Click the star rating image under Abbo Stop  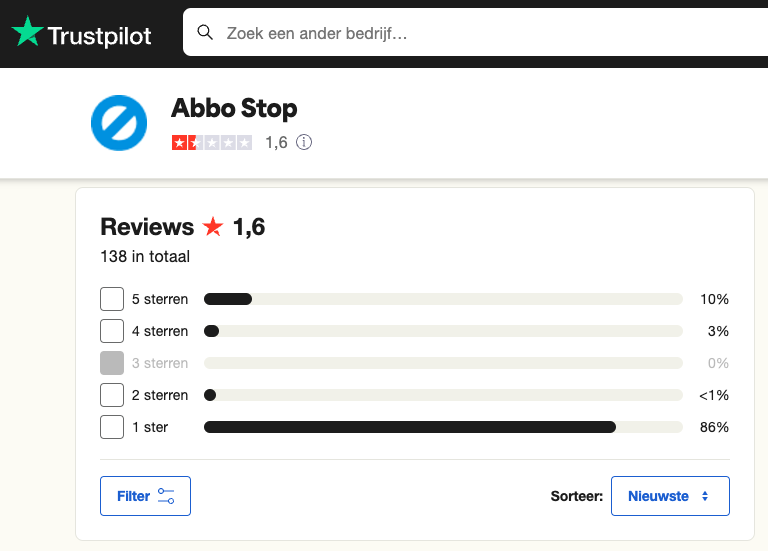pos(212,143)
